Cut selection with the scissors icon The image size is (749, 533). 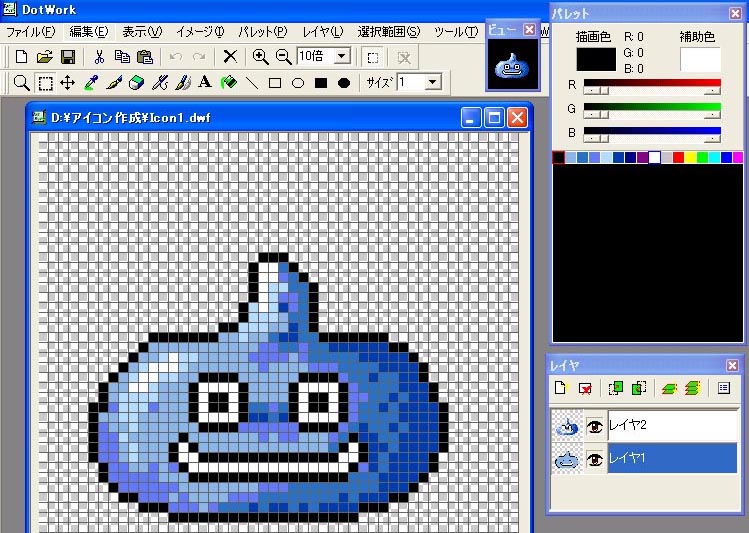point(99,57)
